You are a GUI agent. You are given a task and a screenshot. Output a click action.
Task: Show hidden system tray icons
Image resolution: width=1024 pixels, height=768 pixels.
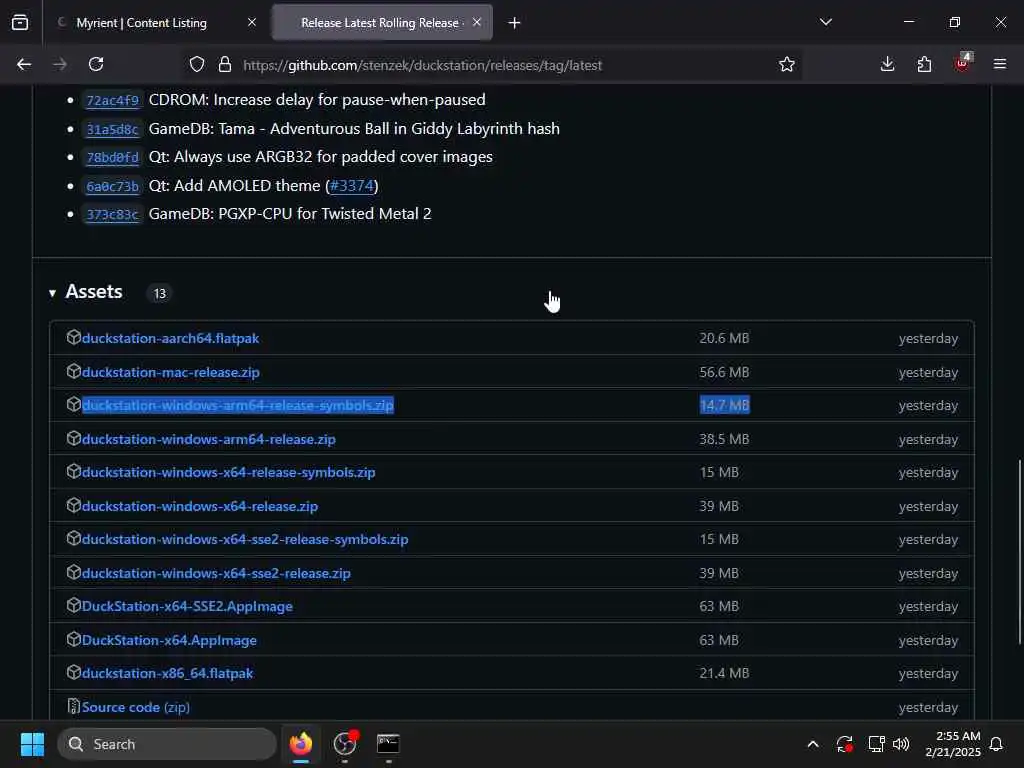812,744
